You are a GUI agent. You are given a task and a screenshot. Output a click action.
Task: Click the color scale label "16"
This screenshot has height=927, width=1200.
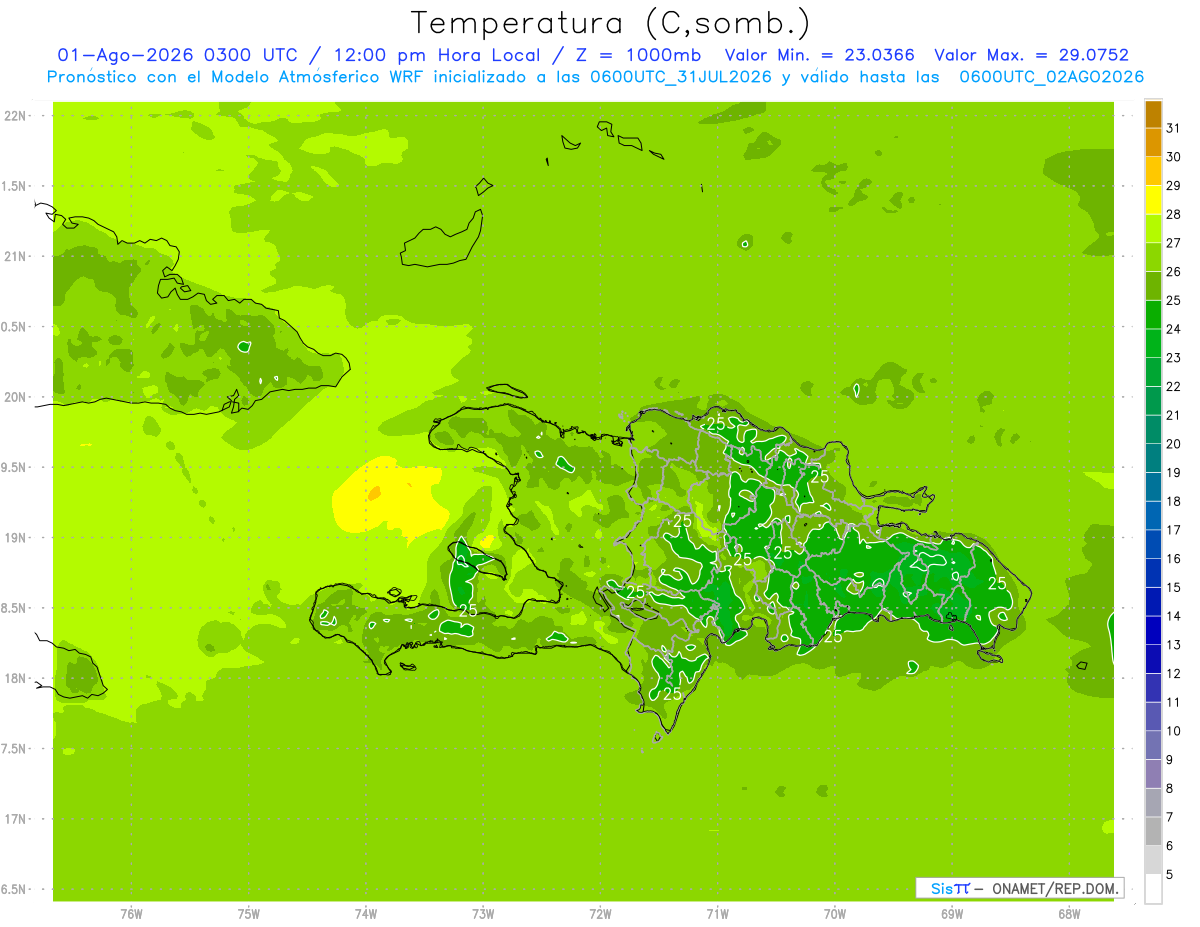click(1174, 559)
